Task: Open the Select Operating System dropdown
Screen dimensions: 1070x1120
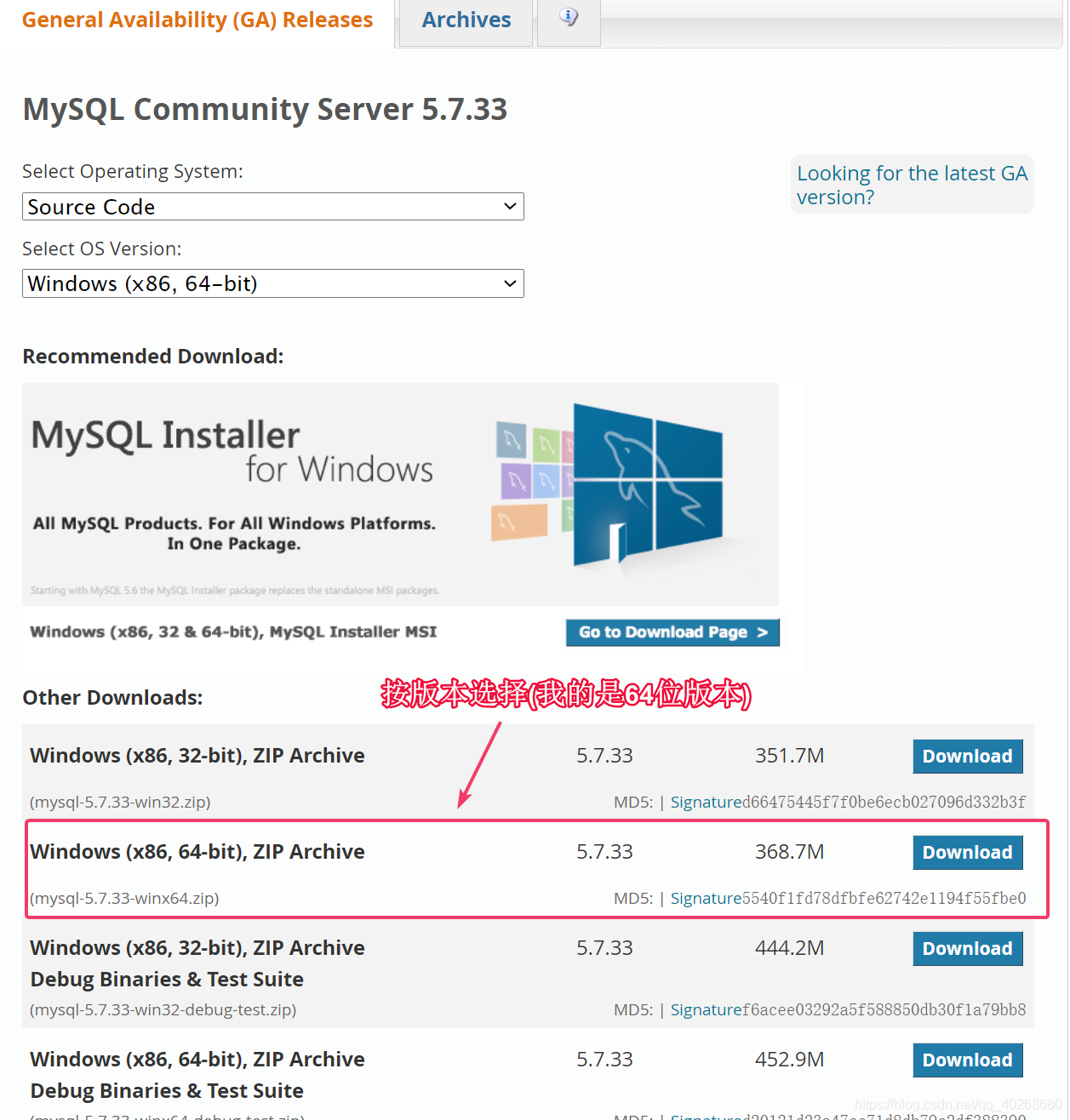Action: [x=272, y=207]
